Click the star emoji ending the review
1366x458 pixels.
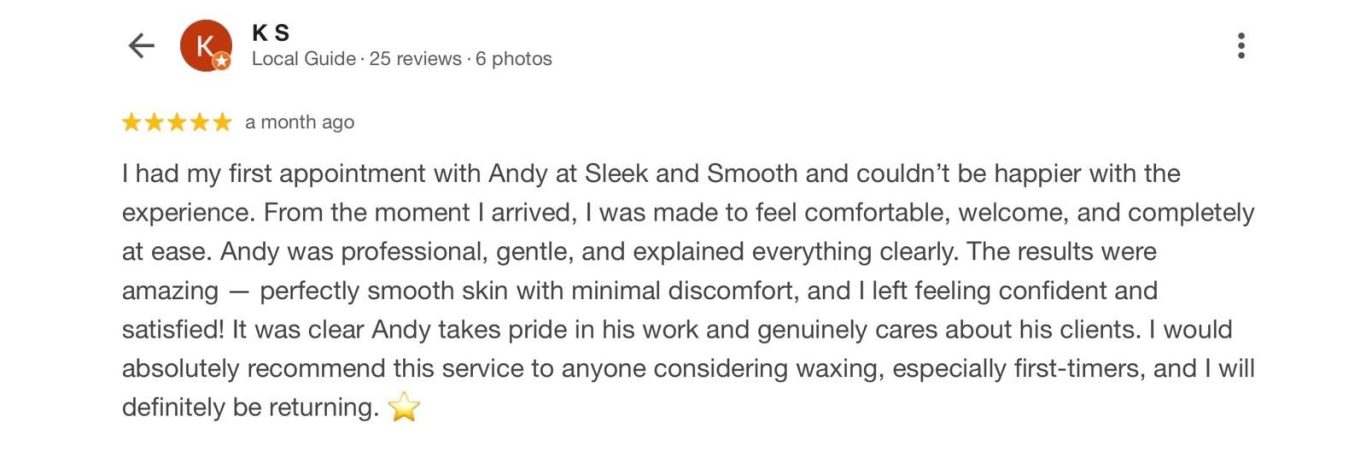[403, 408]
